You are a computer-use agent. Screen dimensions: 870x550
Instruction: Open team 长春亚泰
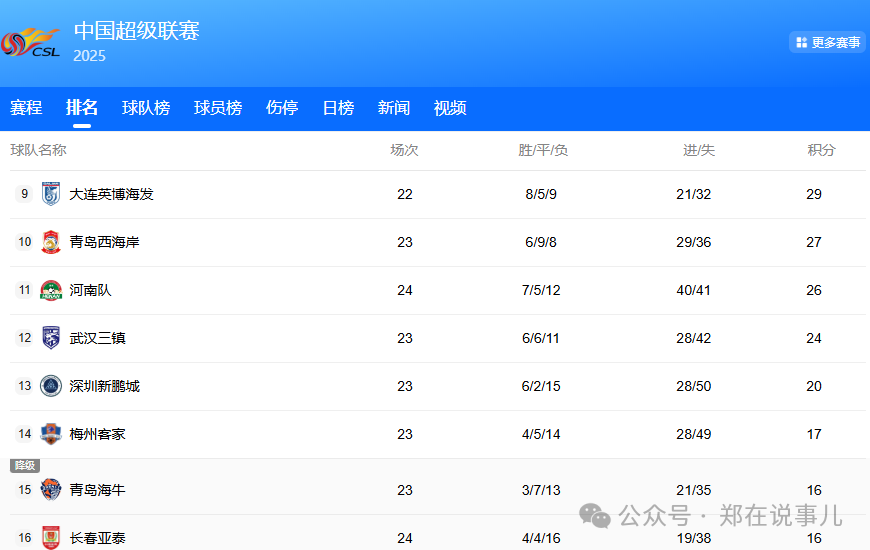tap(97, 538)
